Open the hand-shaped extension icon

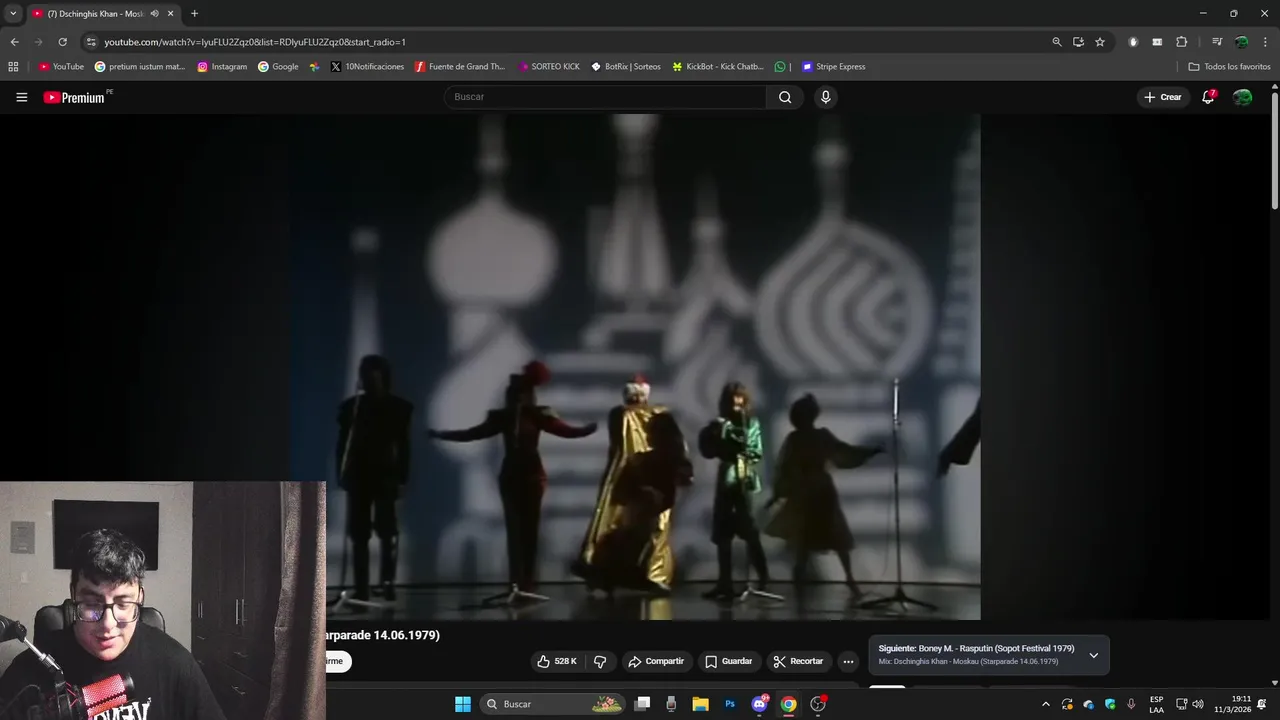1133,42
